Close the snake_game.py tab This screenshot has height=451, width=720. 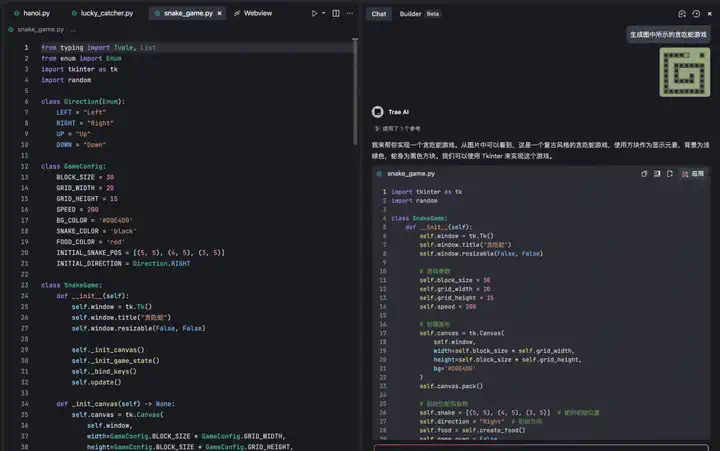(x=219, y=13)
